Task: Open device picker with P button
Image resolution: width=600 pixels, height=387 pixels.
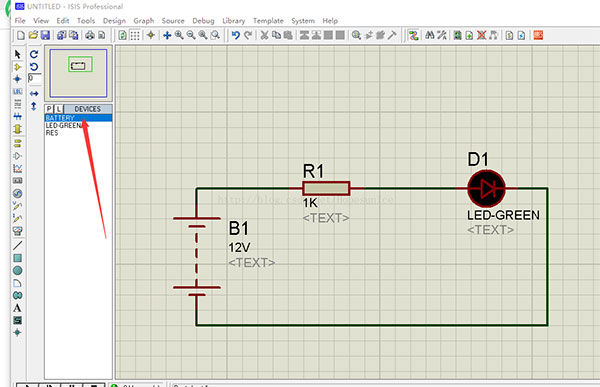Action: 49,109
